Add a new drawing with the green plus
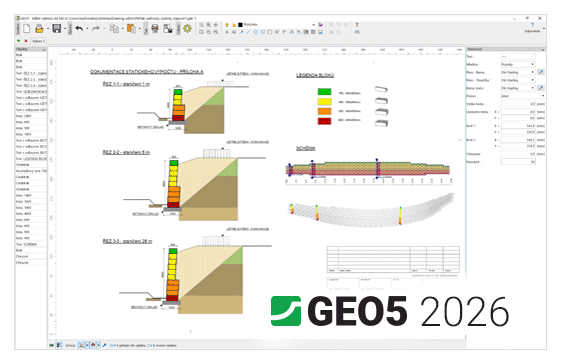561x362 pixels. point(19,41)
